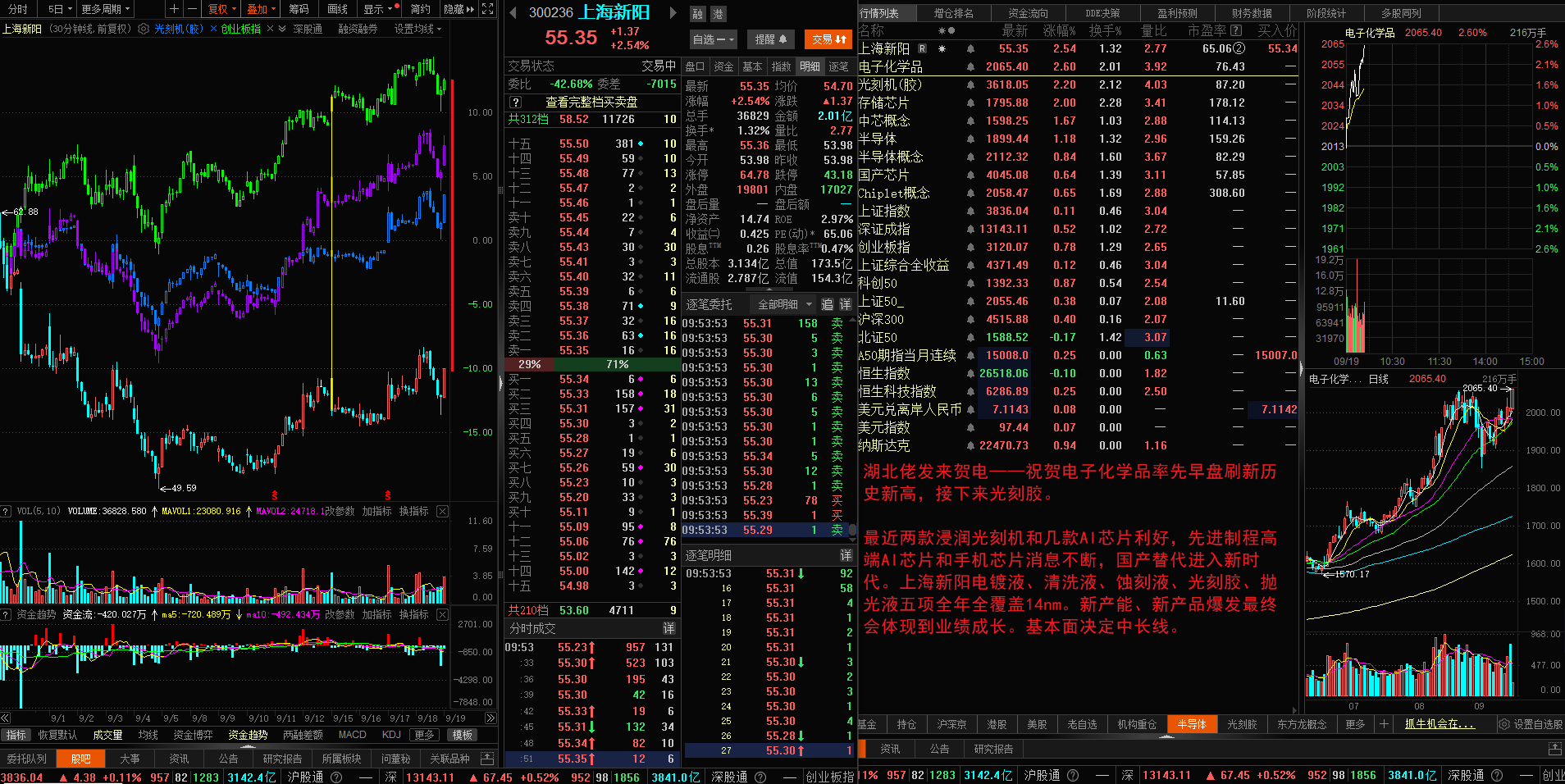Click the VOL panel help question icon
The width and height of the screenshot is (1565, 784).
(x=6, y=511)
